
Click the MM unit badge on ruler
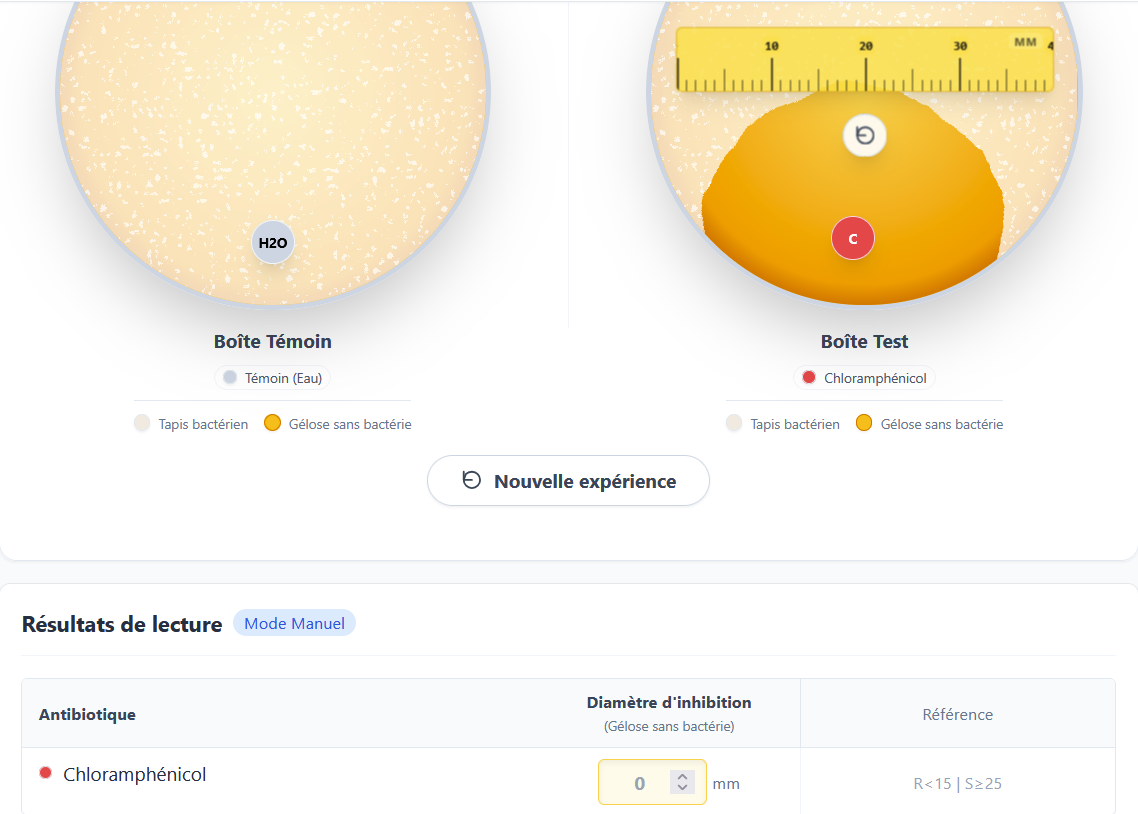click(x=1025, y=42)
